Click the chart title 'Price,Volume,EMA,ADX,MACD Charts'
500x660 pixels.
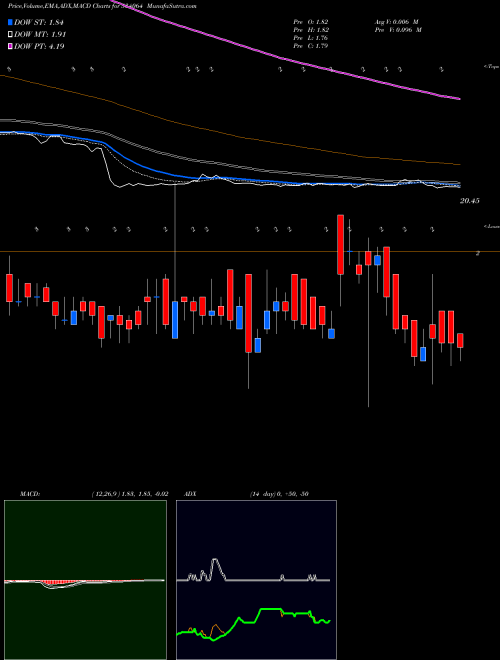(60, 6)
